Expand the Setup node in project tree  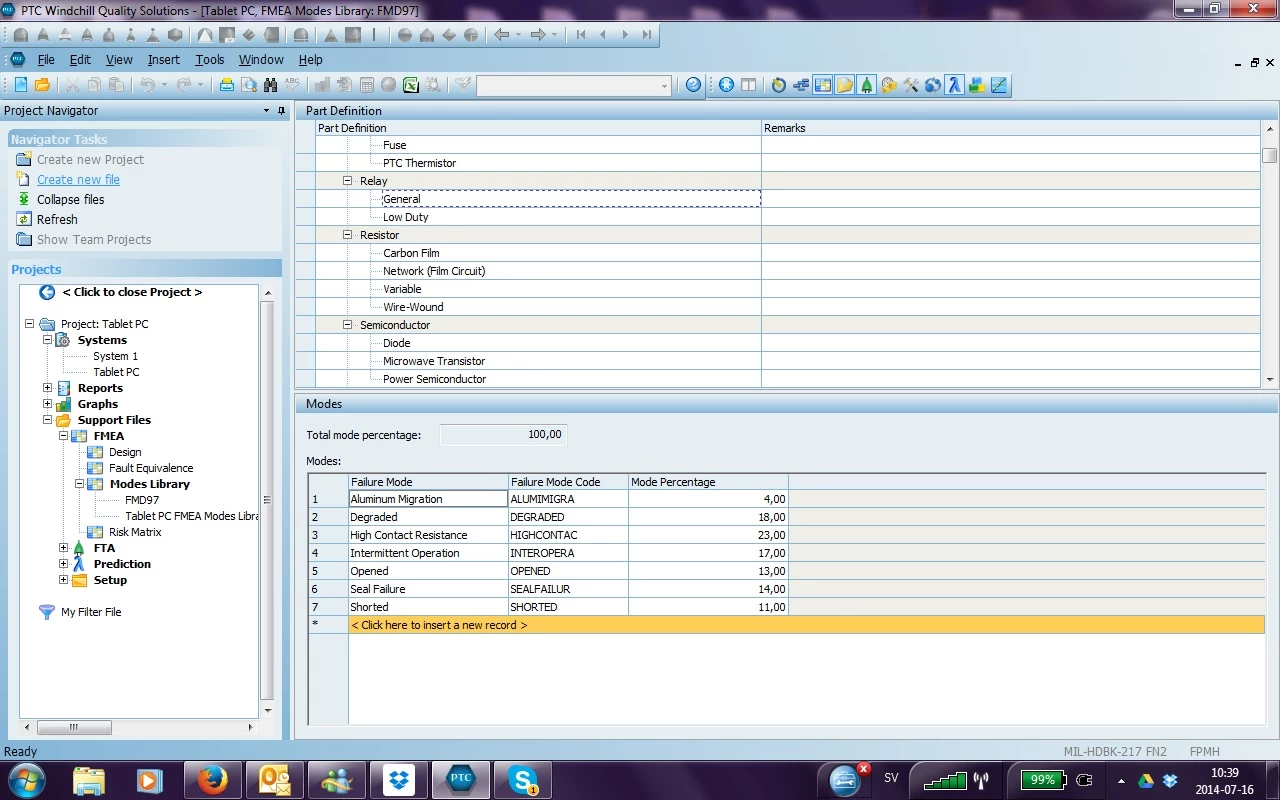63,580
